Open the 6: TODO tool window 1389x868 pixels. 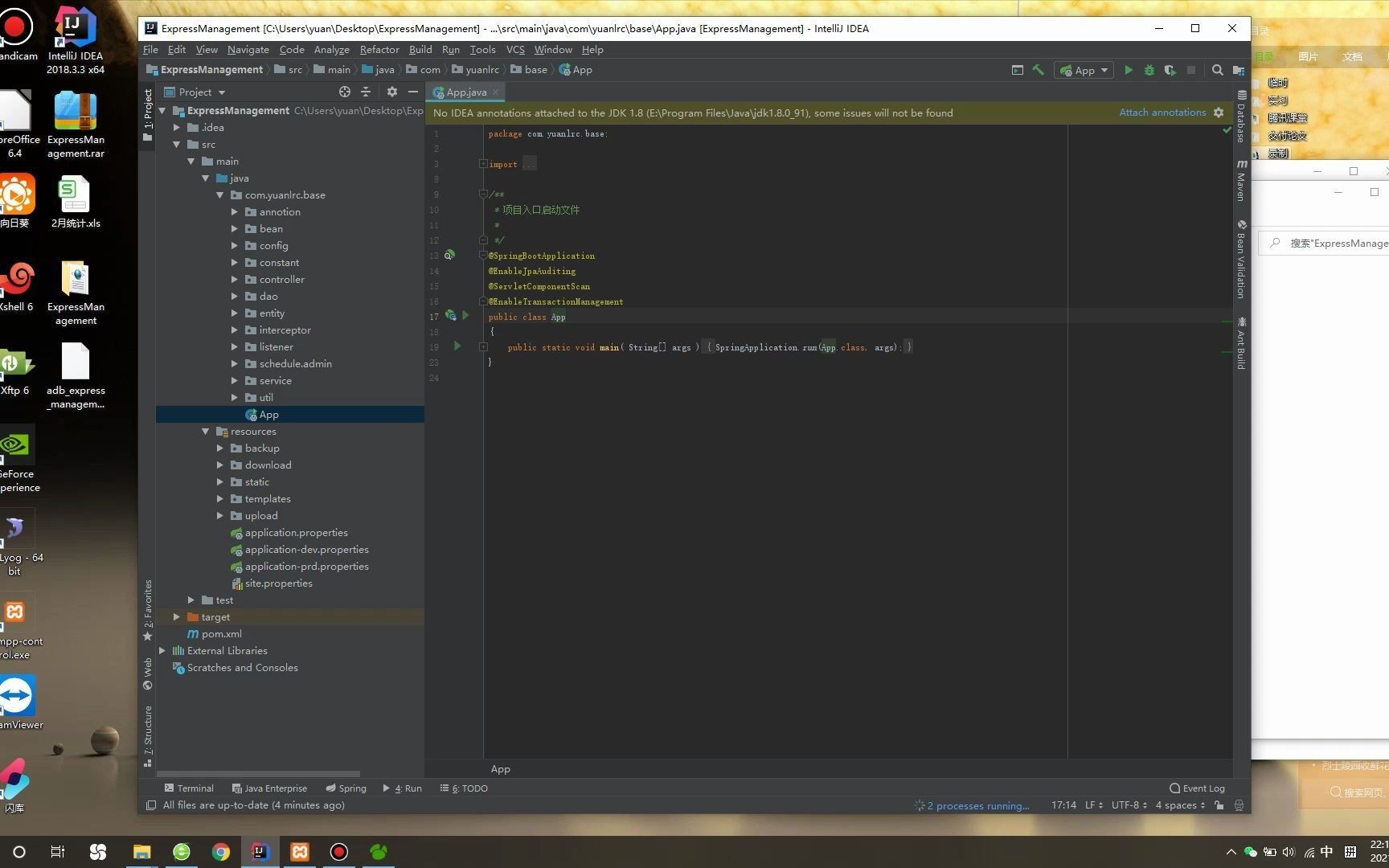465,788
